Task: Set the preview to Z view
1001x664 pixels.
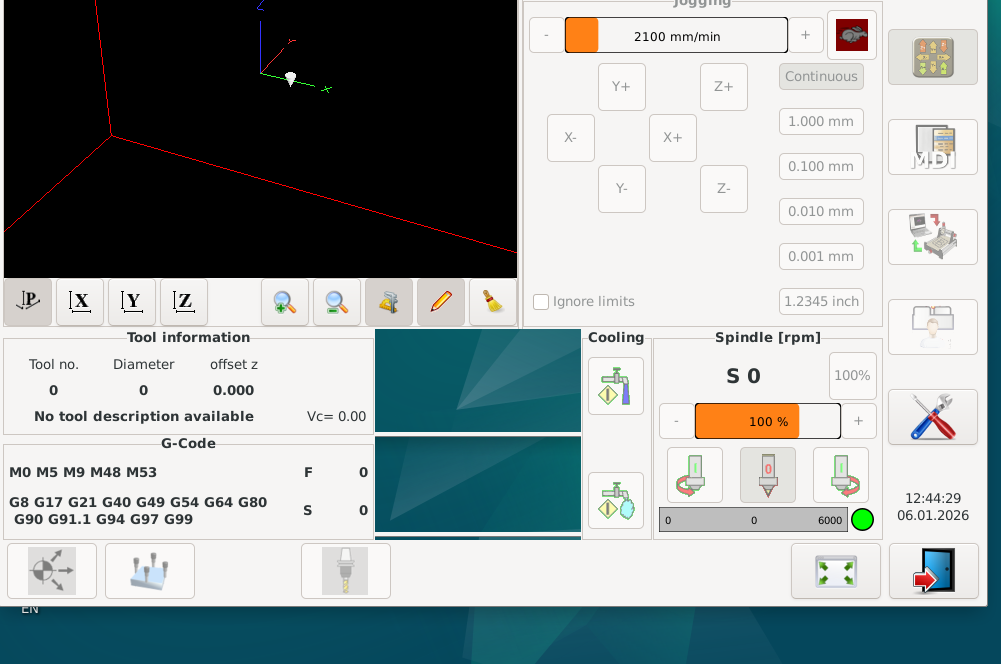Action: [x=184, y=302]
